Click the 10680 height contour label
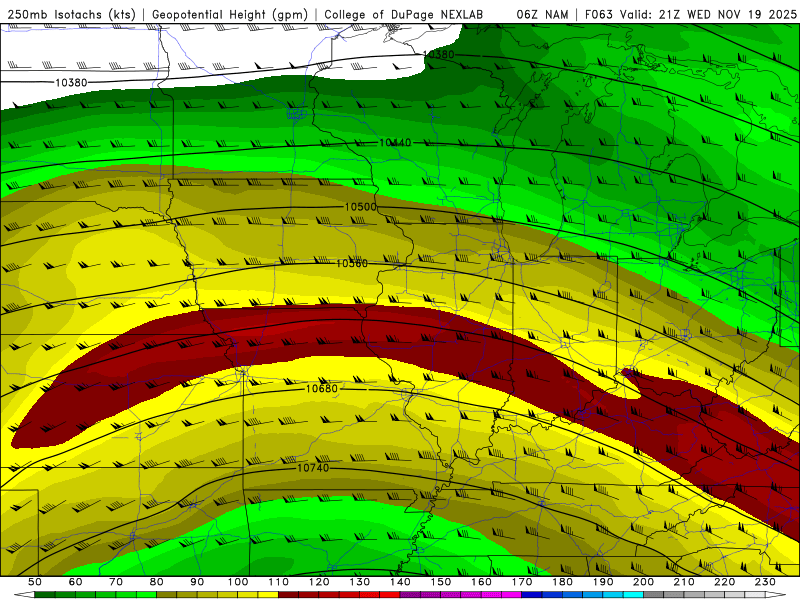This screenshot has width=800, height=600. [321, 388]
